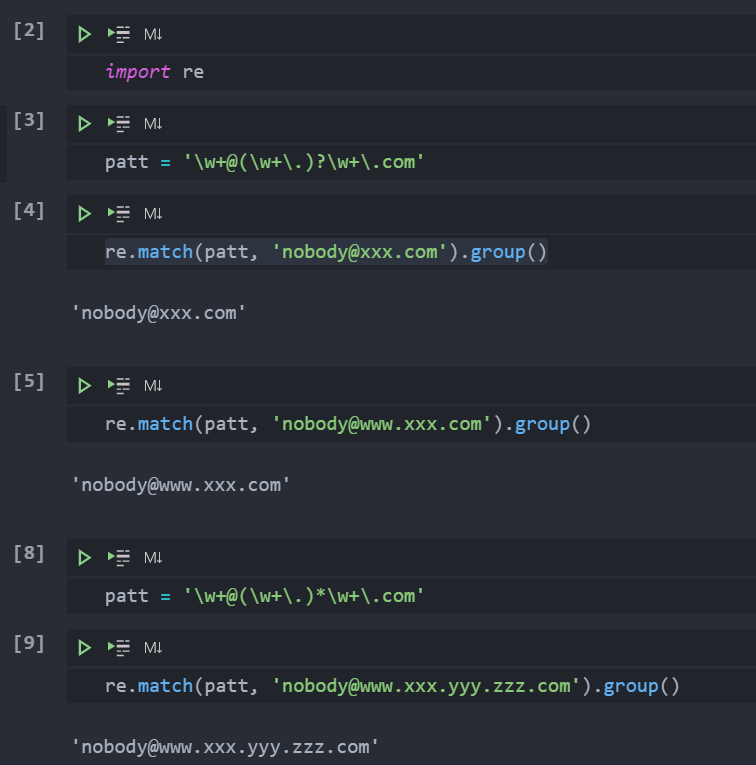The height and width of the screenshot is (765, 756).
Task: Click the 'import re' code line
Action: click(x=155, y=72)
